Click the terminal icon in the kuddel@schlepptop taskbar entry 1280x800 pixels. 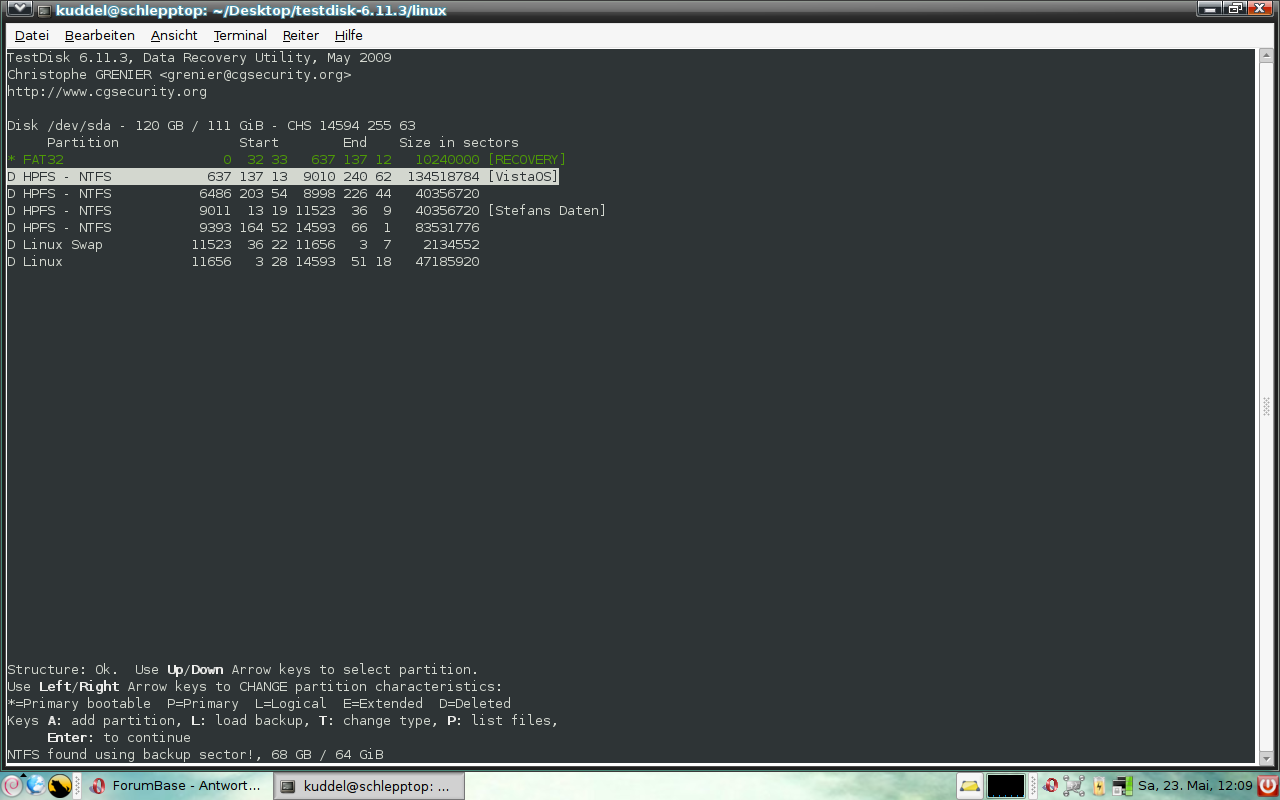(288, 786)
